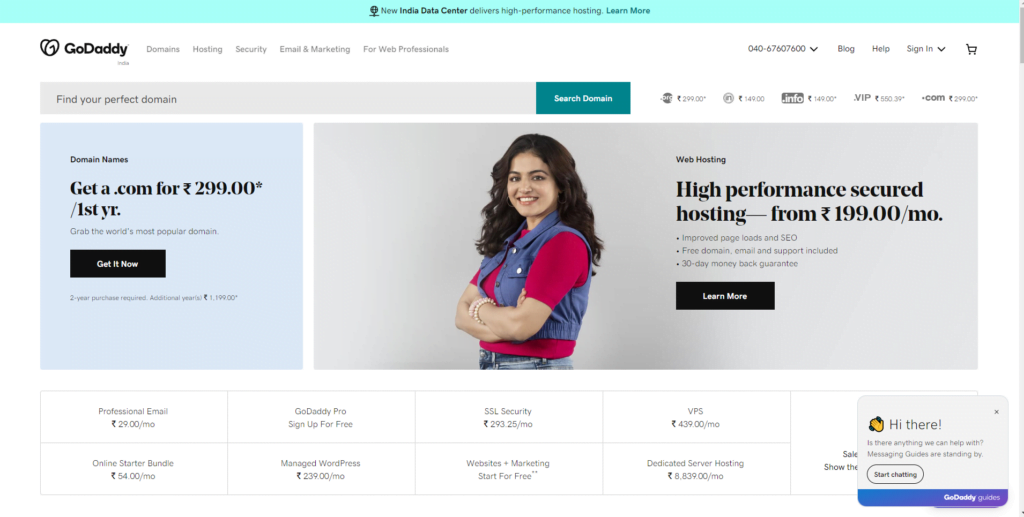
Task: Follow the India Data Center Learn More link
Action: [x=628, y=10]
